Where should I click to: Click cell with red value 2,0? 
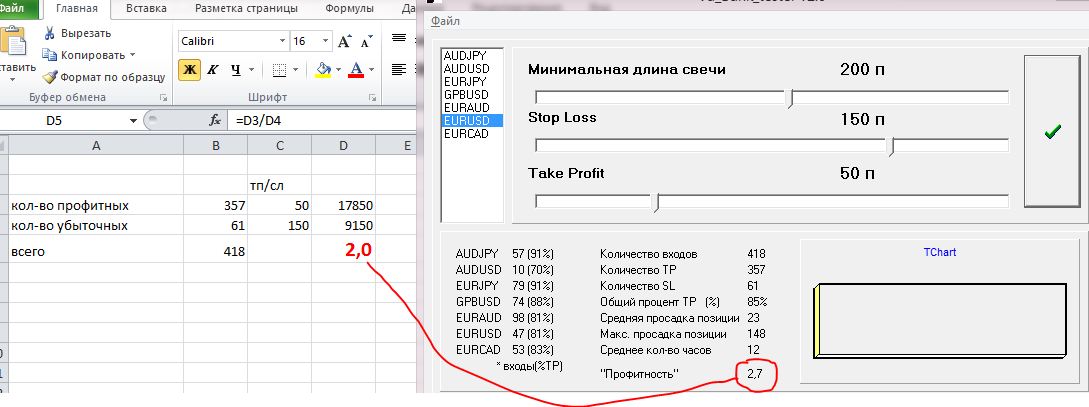click(344, 249)
